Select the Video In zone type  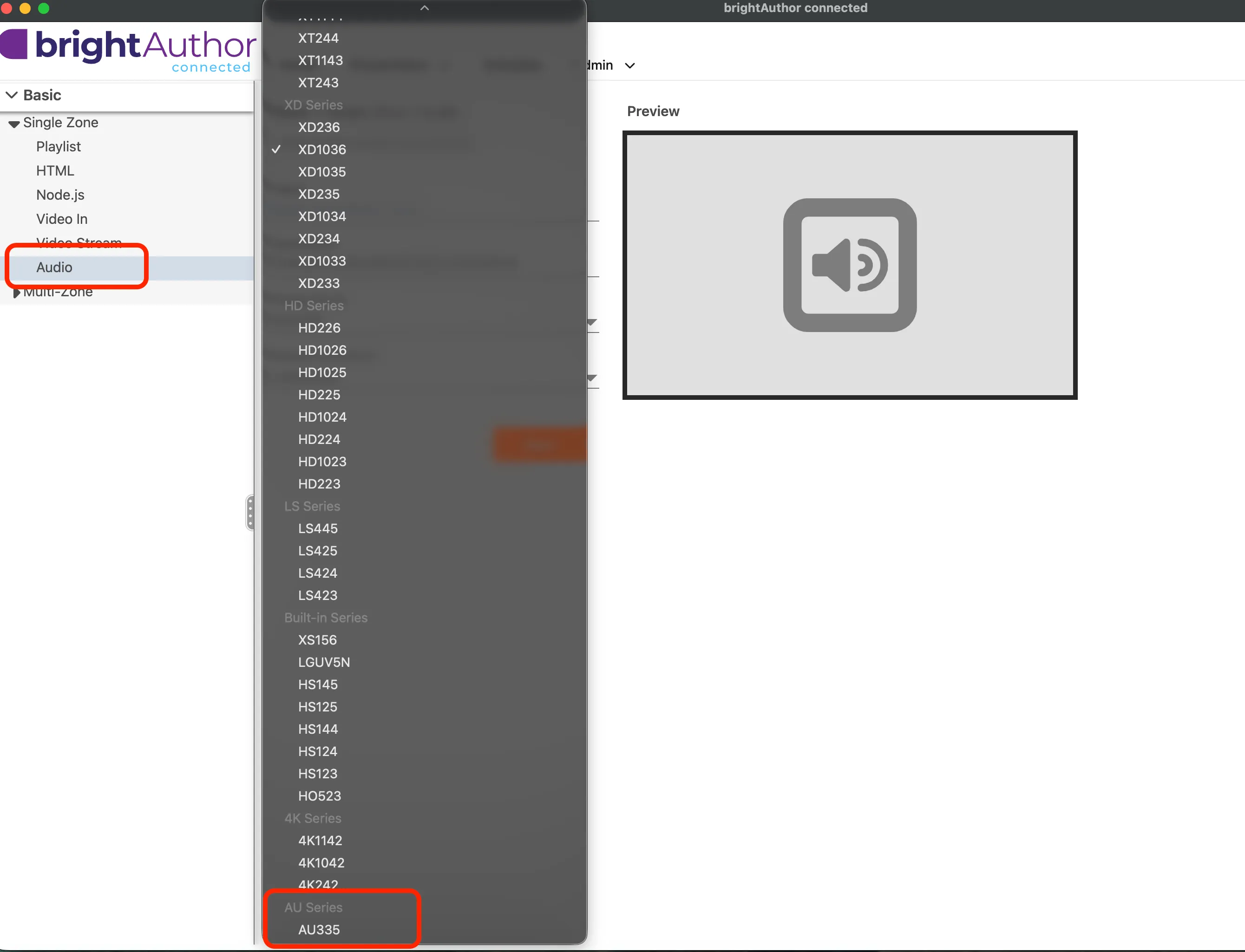[x=62, y=219]
